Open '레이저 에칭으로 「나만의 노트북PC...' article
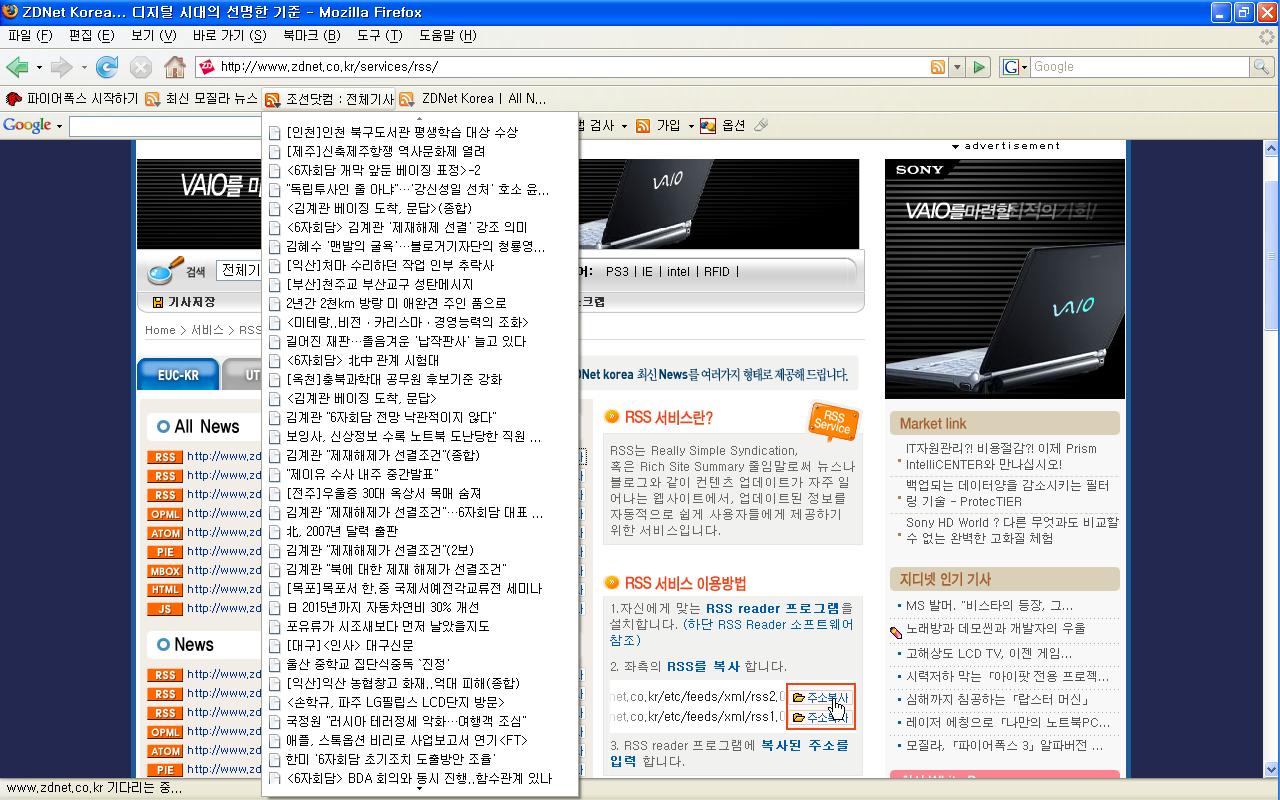This screenshot has height=800, width=1280. coord(1007,722)
